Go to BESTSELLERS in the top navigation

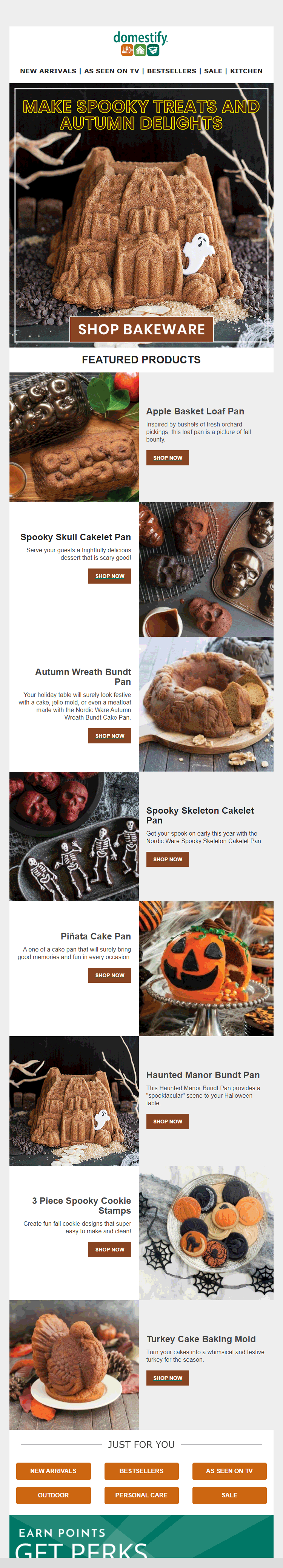pos(172,71)
